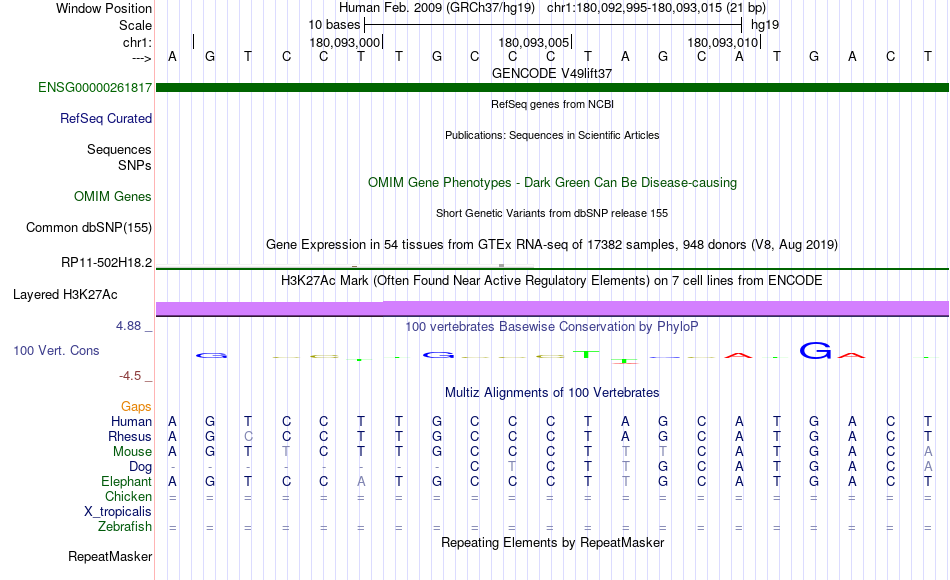Click the Scale label
Image resolution: width=950 pixels, height=580 pixels.
tap(136, 25)
